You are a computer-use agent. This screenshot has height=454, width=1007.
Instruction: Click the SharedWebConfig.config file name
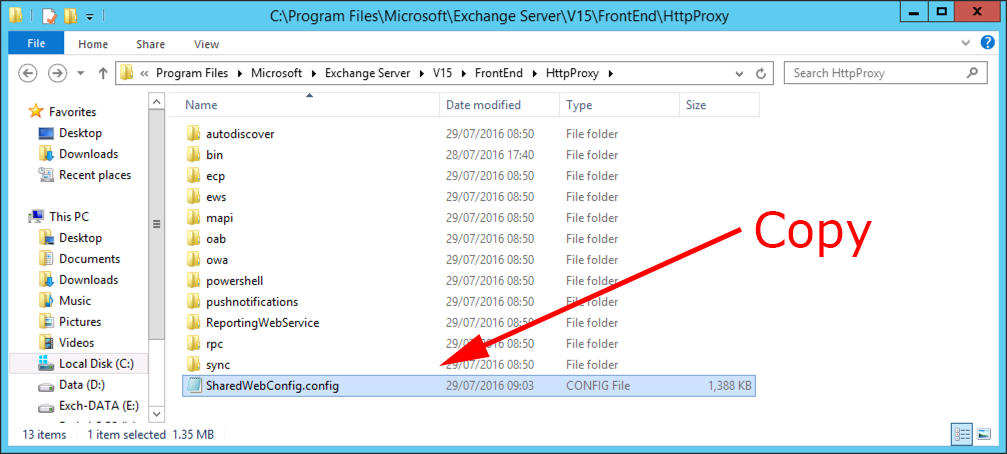point(272,386)
